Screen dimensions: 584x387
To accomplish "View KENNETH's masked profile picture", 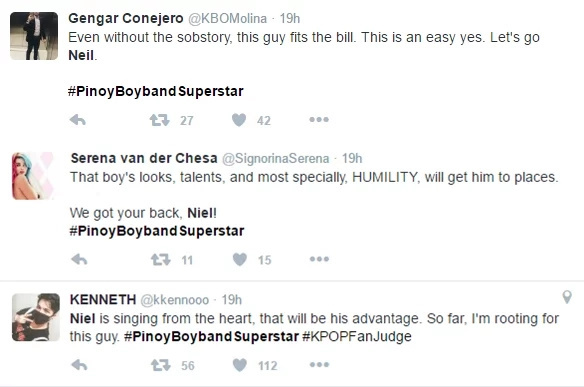I will pyautogui.click(x=36, y=317).
